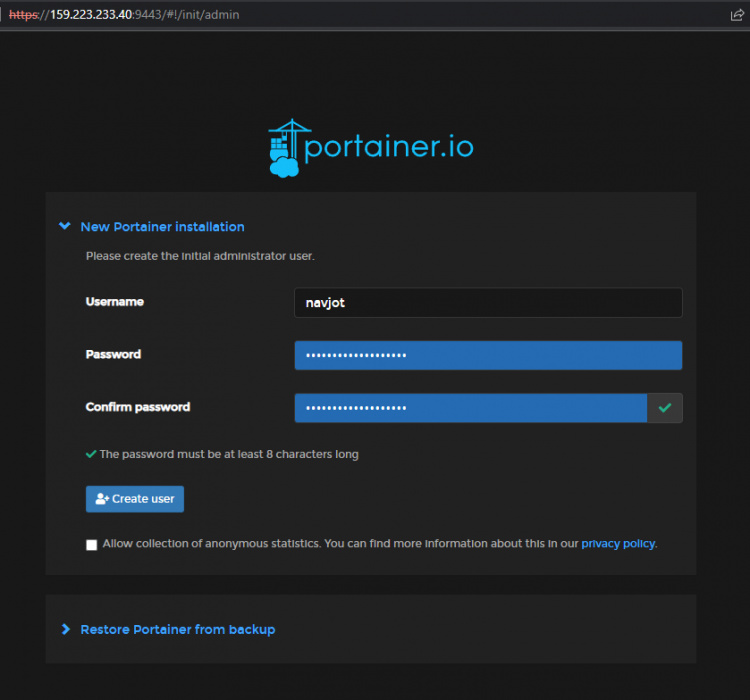Expand the Restore Portainer from backup chevron
The image size is (750, 700).
point(66,630)
